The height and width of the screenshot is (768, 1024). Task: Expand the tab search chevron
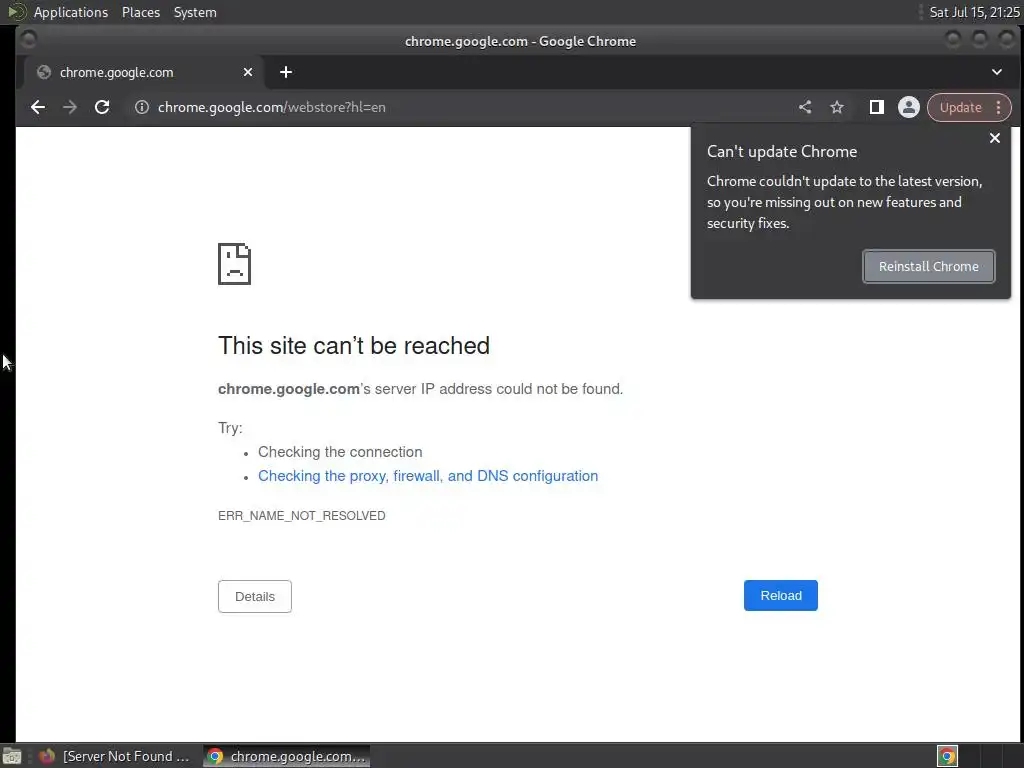click(997, 72)
